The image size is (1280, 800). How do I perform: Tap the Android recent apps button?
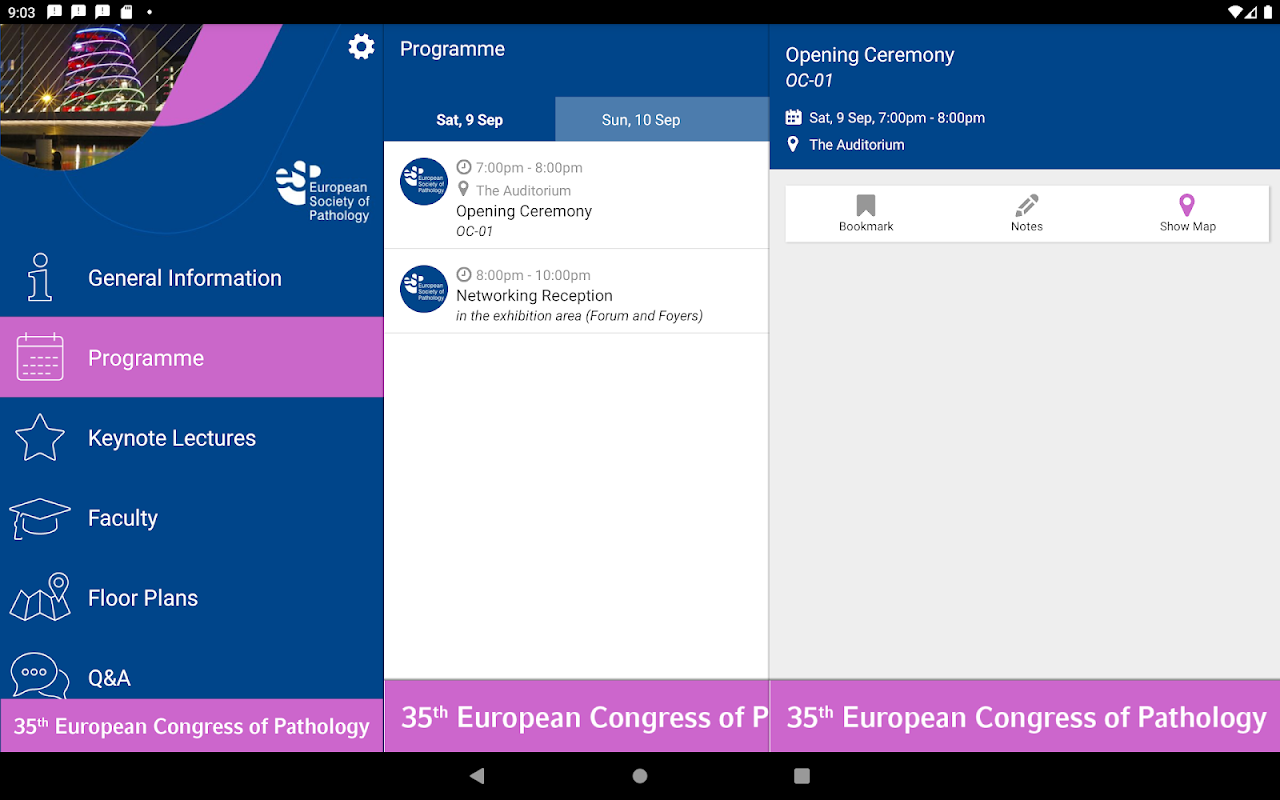coord(801,776)
